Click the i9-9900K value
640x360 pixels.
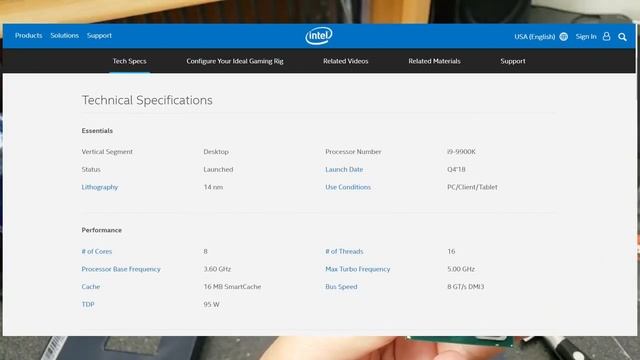(x=461, y=151)
